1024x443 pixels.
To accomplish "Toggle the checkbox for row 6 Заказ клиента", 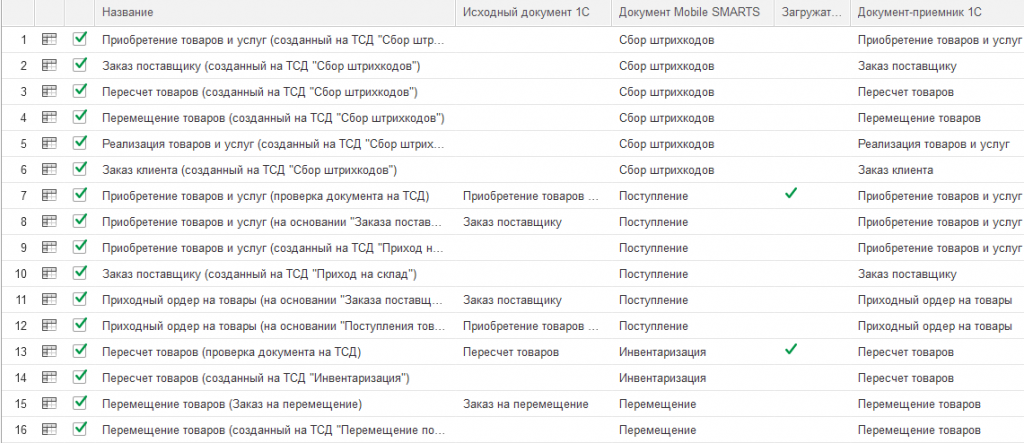I will (80, 169).
